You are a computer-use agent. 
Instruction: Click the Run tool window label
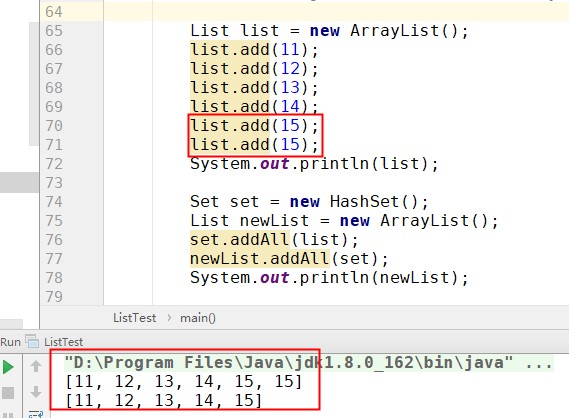(x=11, y=342)
